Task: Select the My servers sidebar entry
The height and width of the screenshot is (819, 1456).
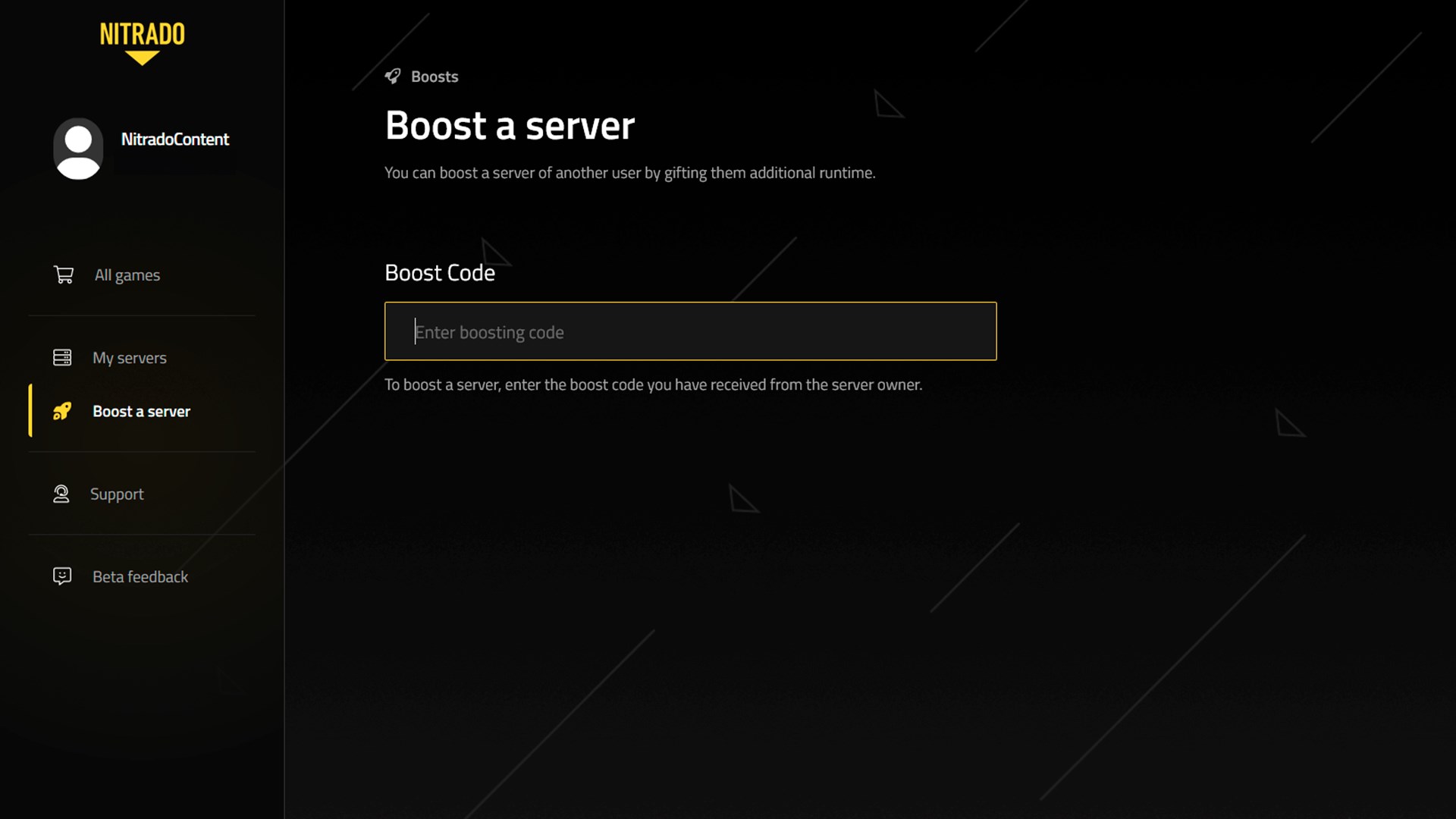Action: (130, 356)
